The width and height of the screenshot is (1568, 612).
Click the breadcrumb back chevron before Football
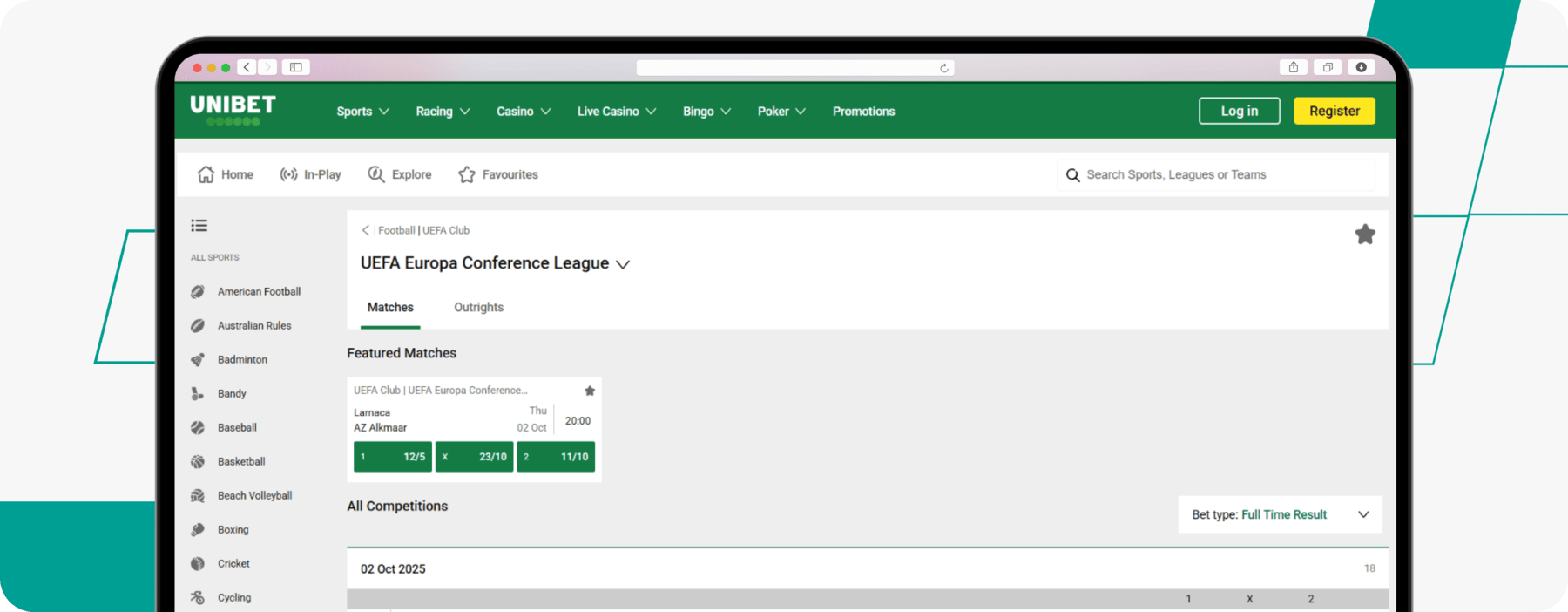click(366, 230)
